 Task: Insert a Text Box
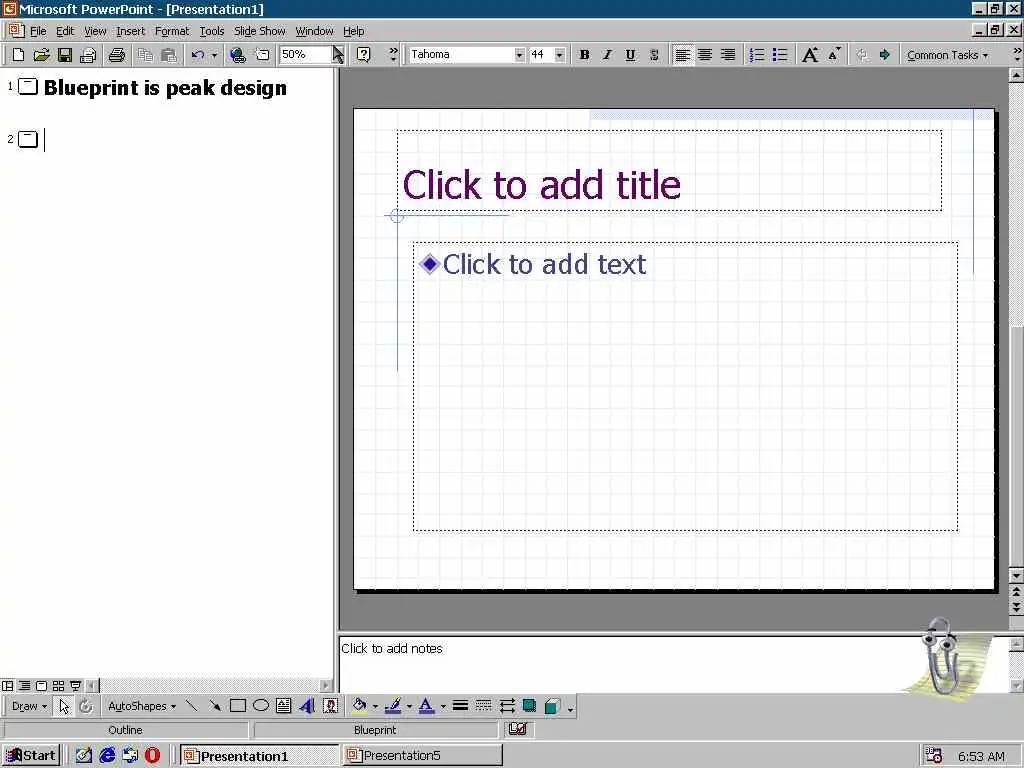[x=283, y=706]
